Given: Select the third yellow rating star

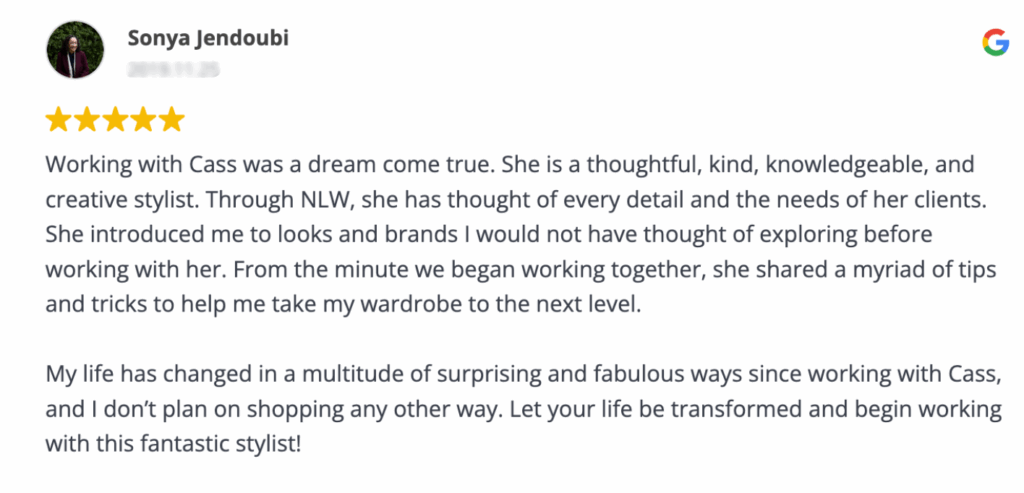Looking at the screenshot, I should tap(115, 119).
